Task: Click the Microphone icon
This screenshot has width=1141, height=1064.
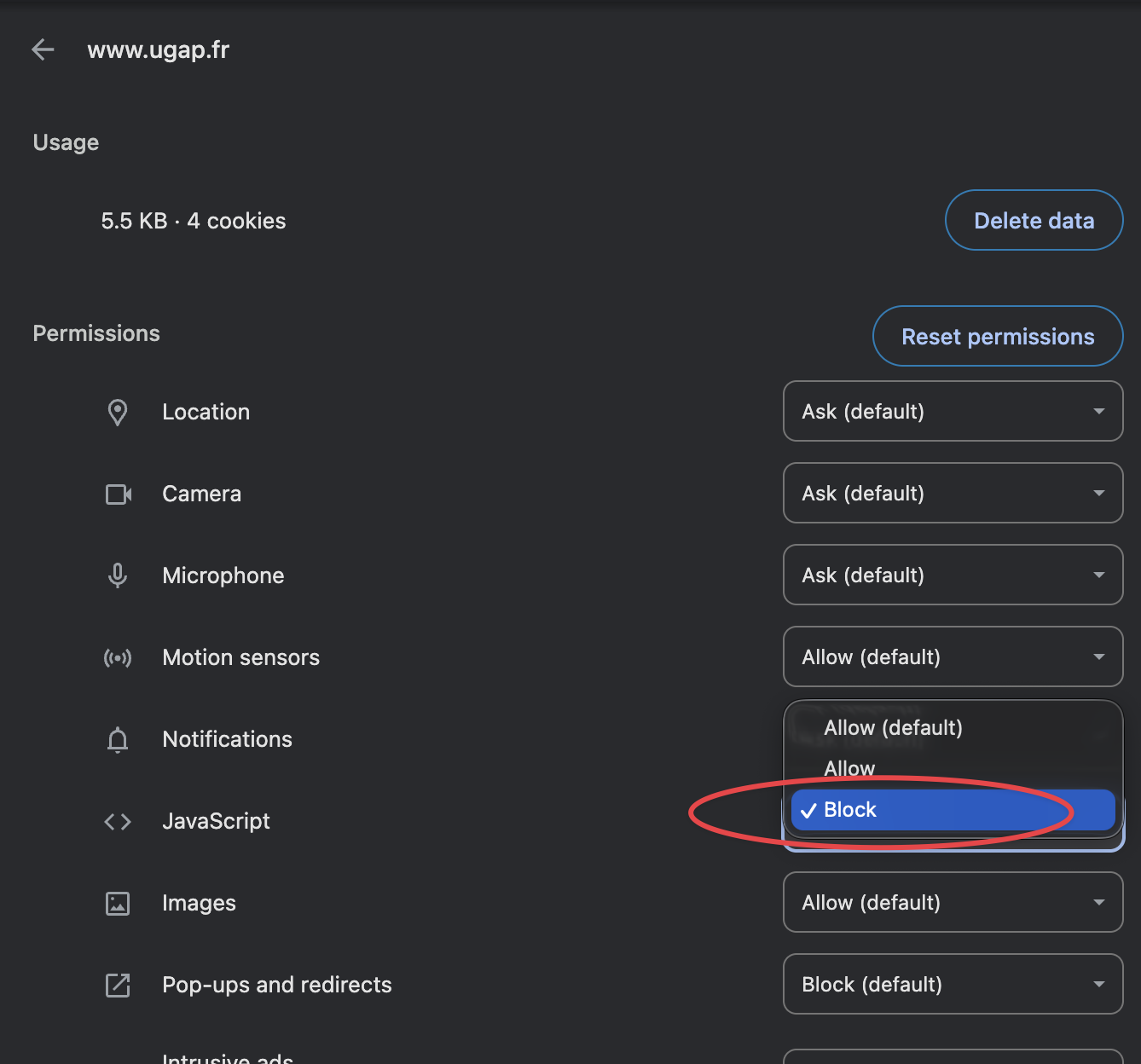Action: point(118,575)
